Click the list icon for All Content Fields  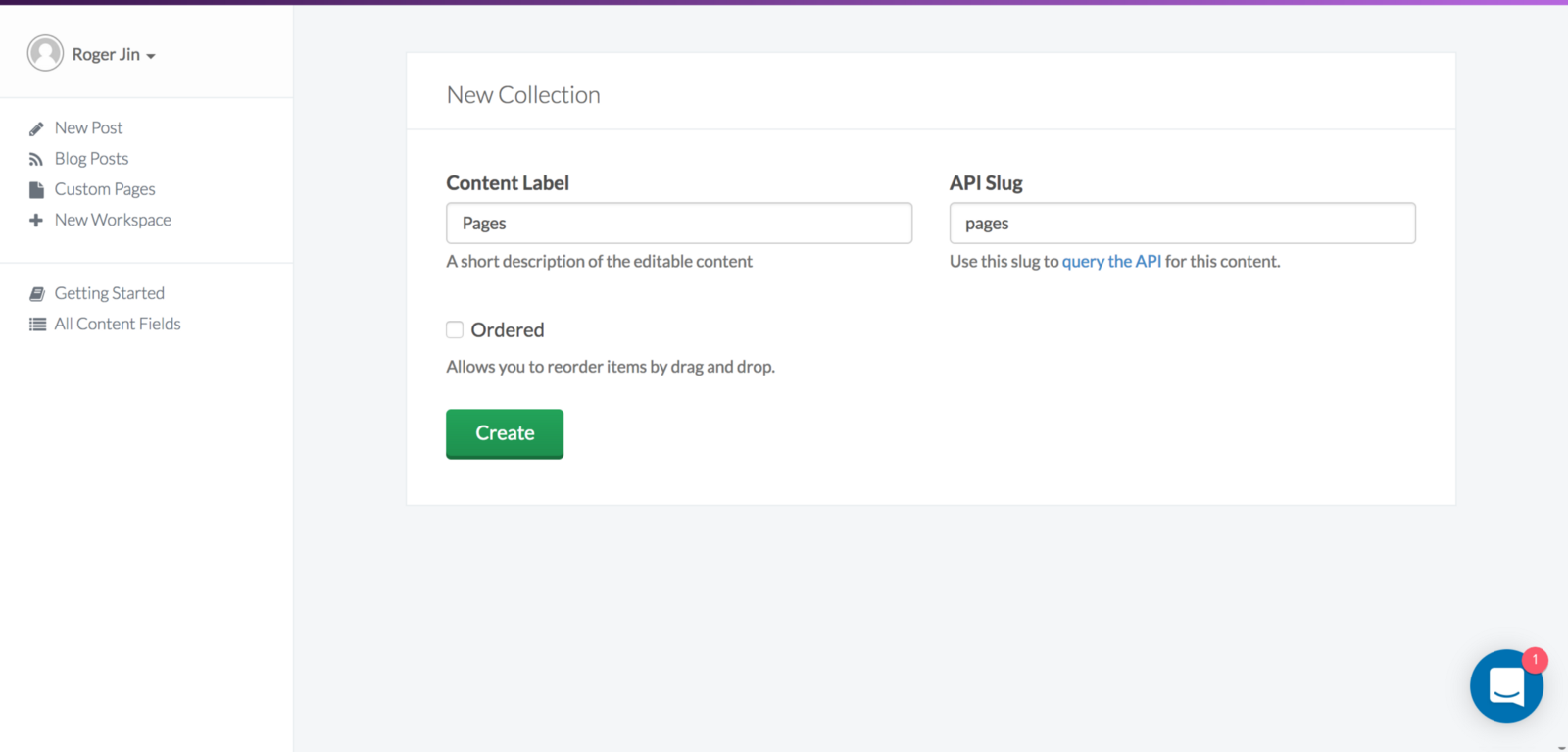click(x=37, y=325)
